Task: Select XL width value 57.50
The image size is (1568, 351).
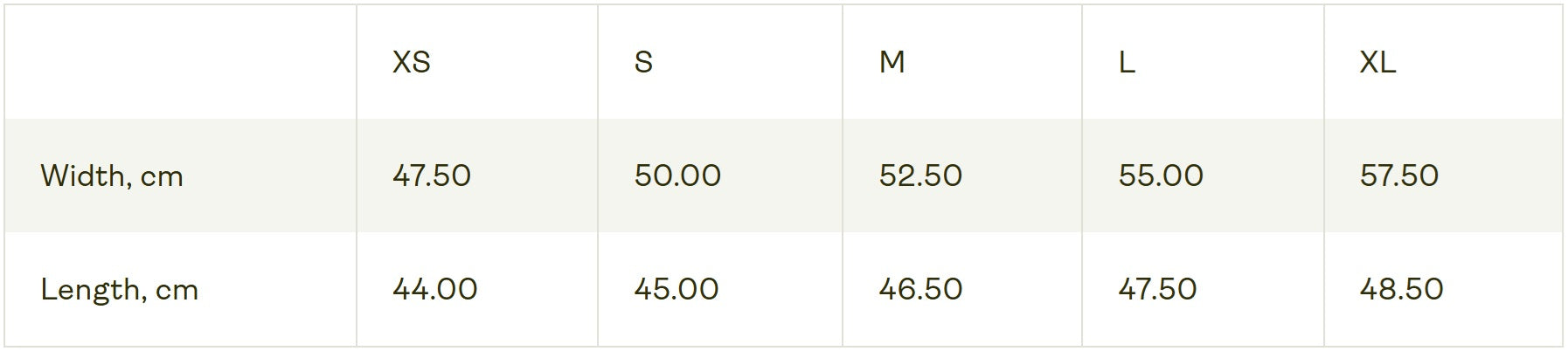Action: click(1398, 175)
